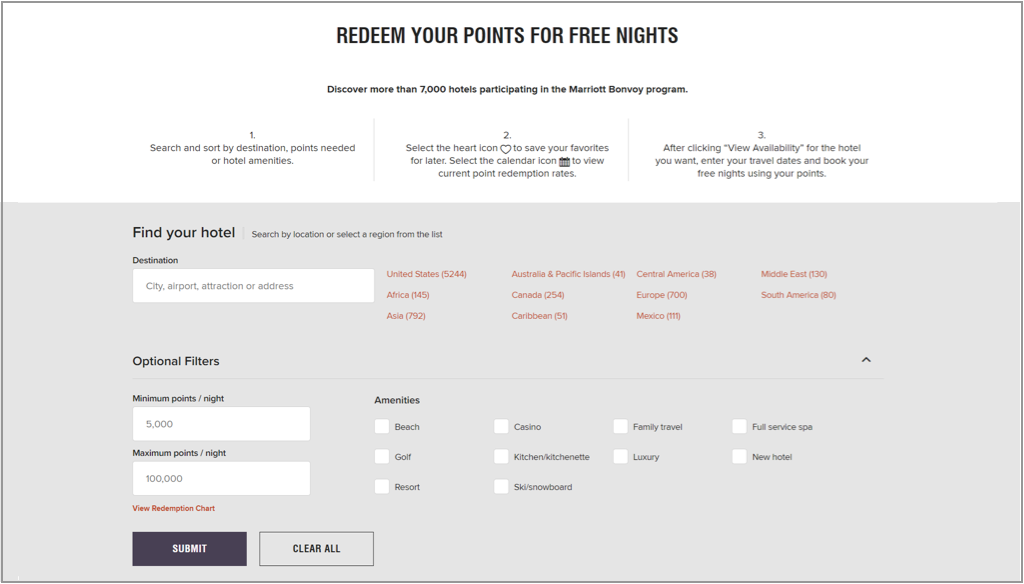1024x584 pixels.
Task: Click the calendar icon in step 2
Action: (564, 161)
